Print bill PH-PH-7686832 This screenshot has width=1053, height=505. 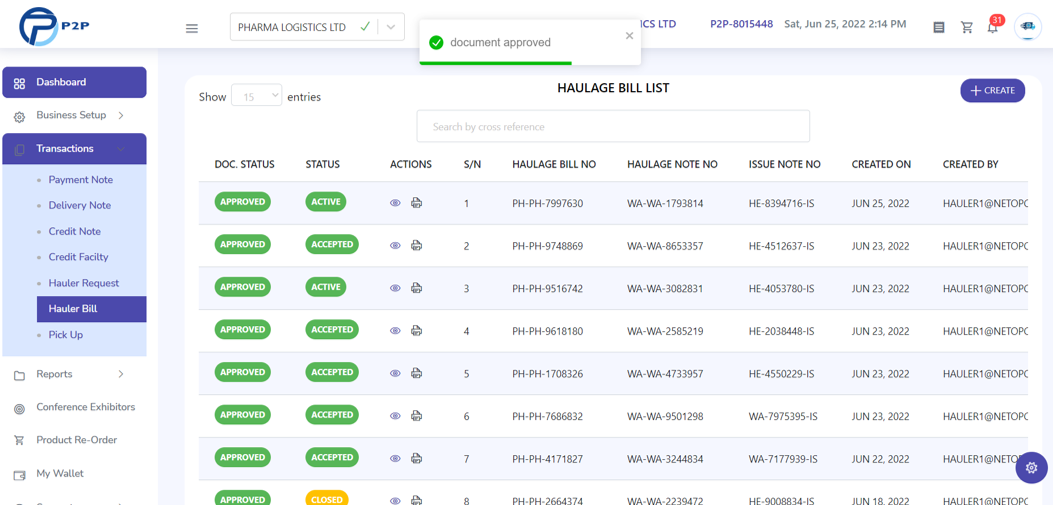pyautogui.click(x=416, y=416)
